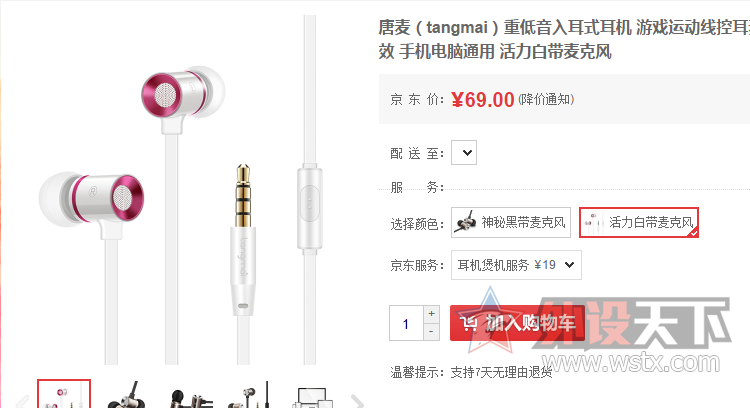Screen dimensions: 750x408
Task: Decrease quantity with the minus button
Action: [x=431, y=331]
